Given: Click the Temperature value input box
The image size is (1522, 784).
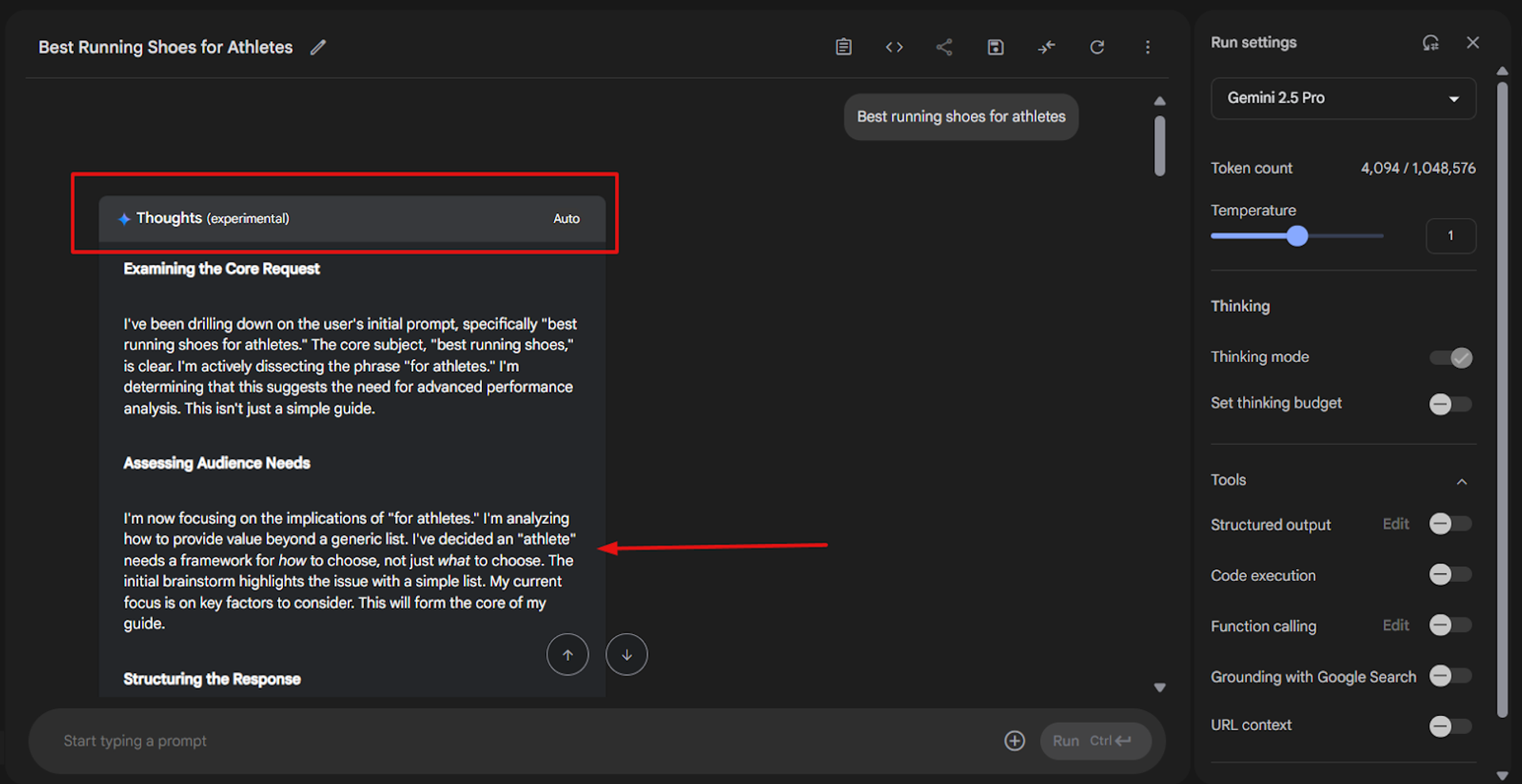Looking at the screenshot, I should pyautogui.click(x=1451, y=235).
